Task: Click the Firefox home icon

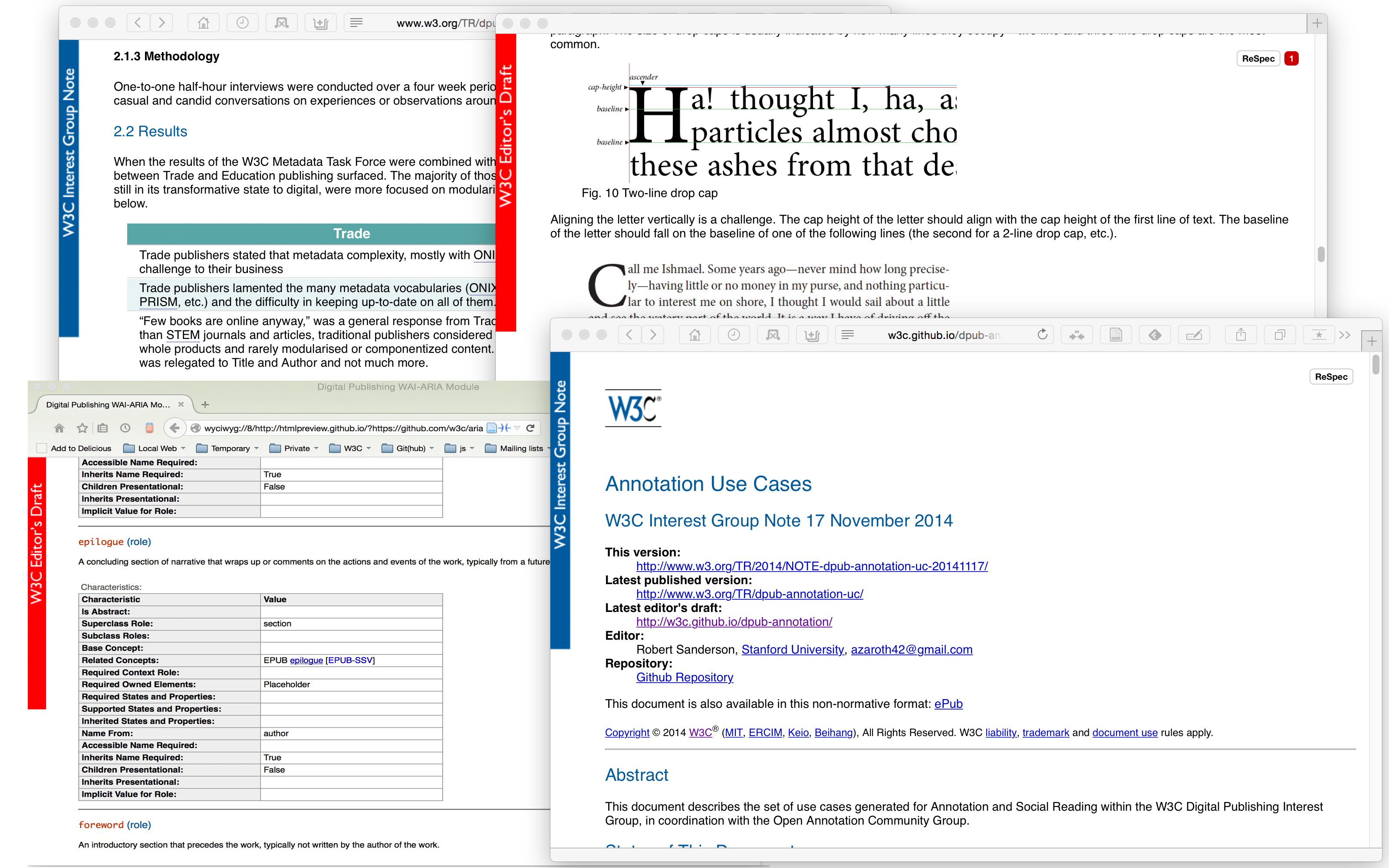Action: (59, 427)
